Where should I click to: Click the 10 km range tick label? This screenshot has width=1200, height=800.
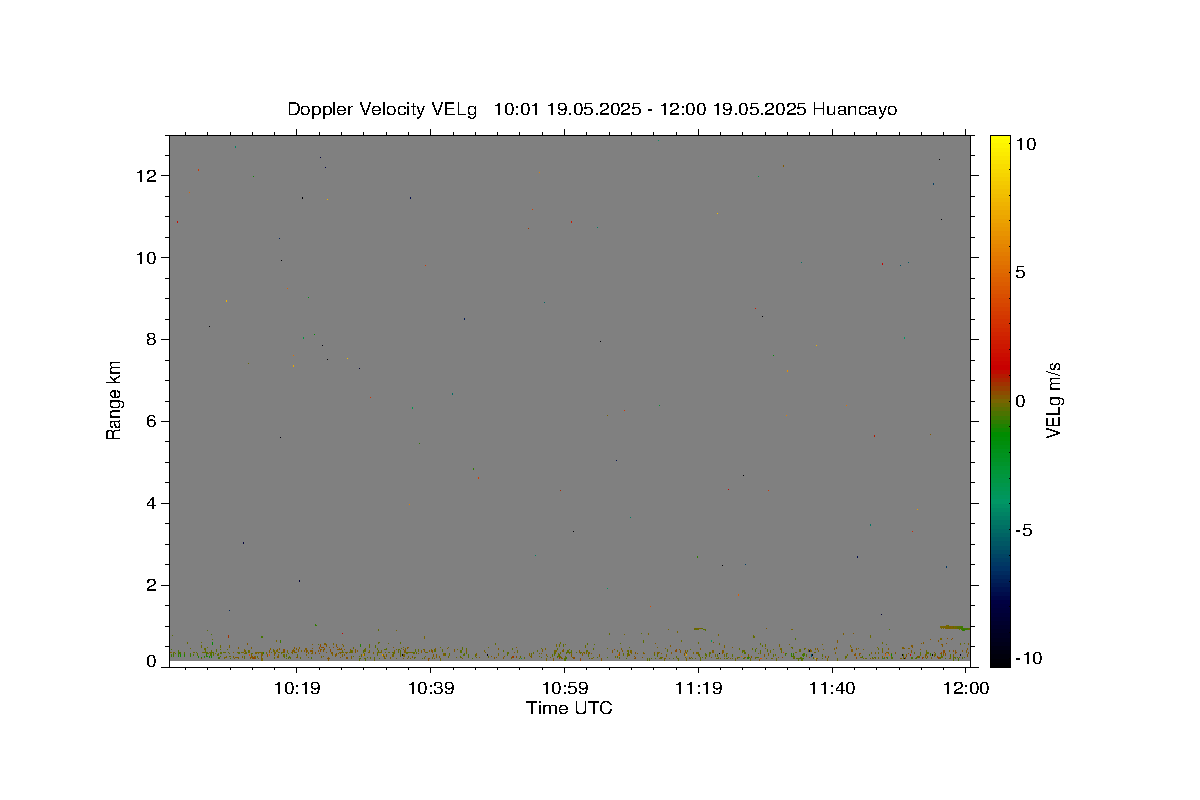[149, 258]
